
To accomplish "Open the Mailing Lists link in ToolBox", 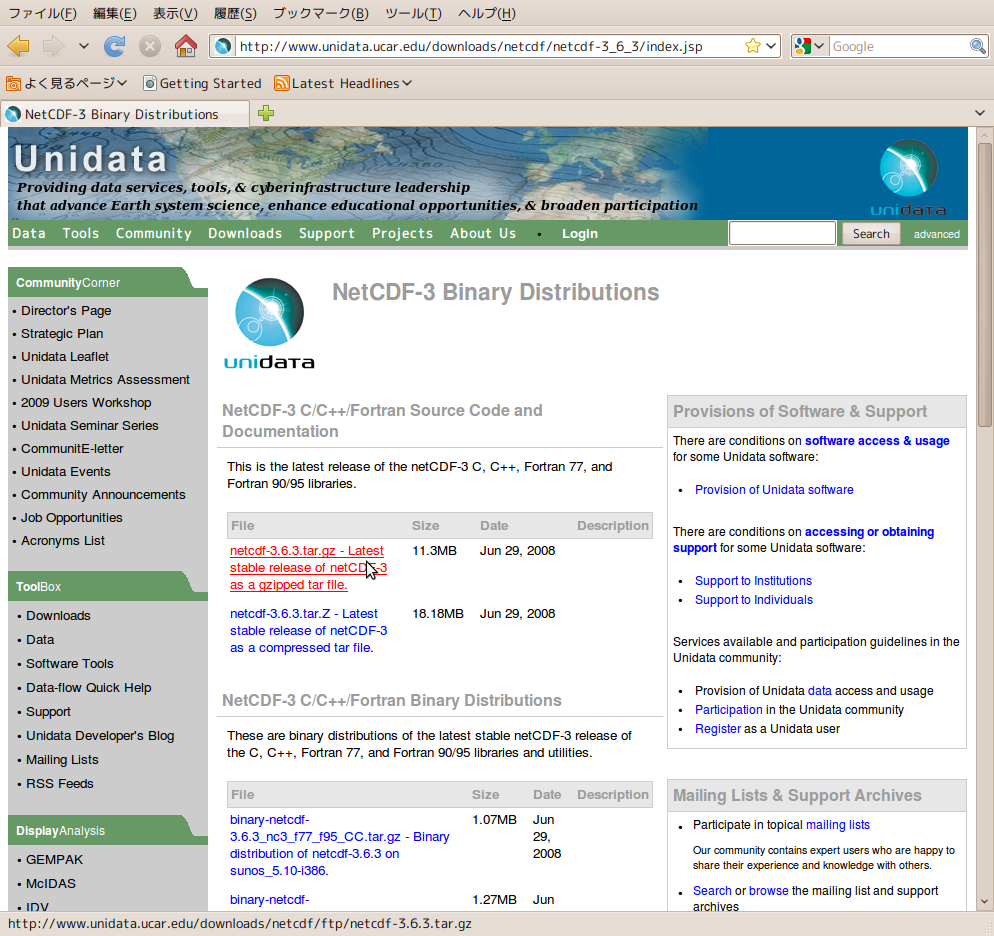I will coord(62,760).
